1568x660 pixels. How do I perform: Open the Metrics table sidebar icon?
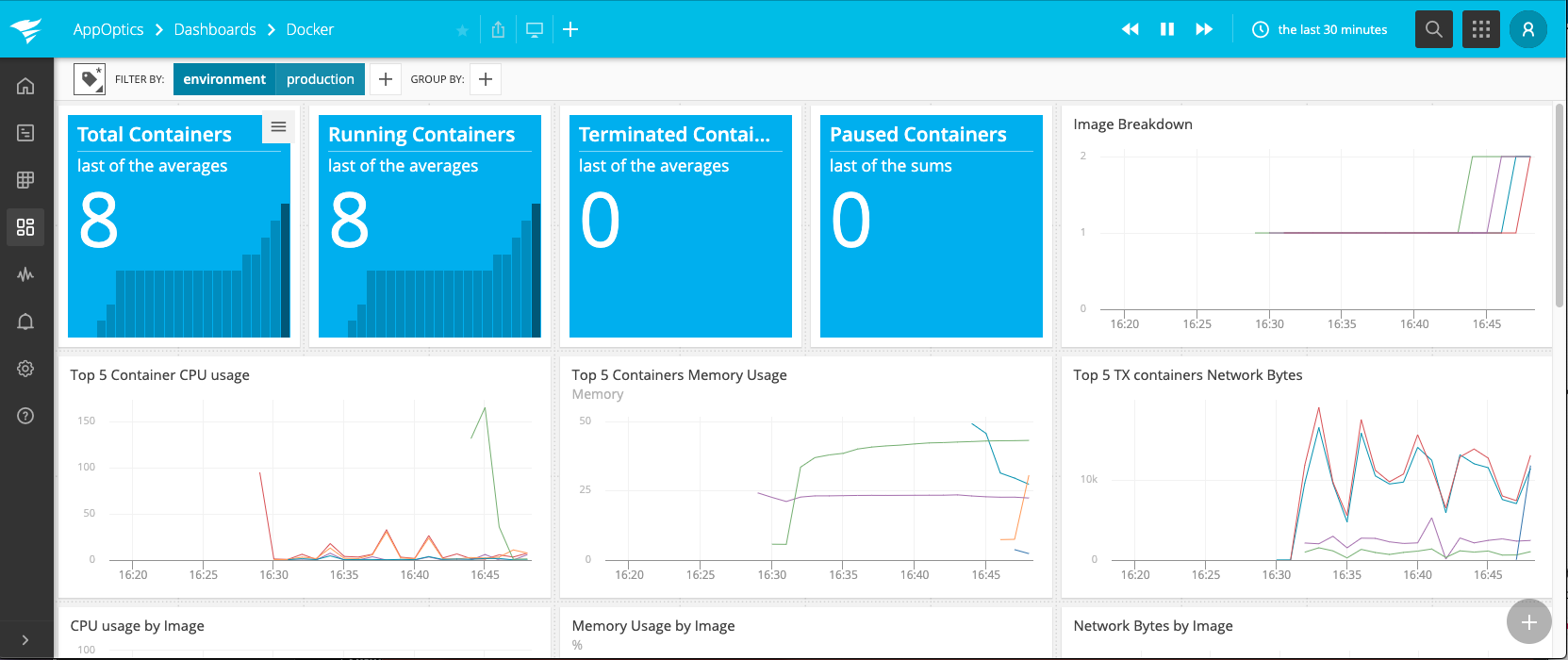point(25,179)
